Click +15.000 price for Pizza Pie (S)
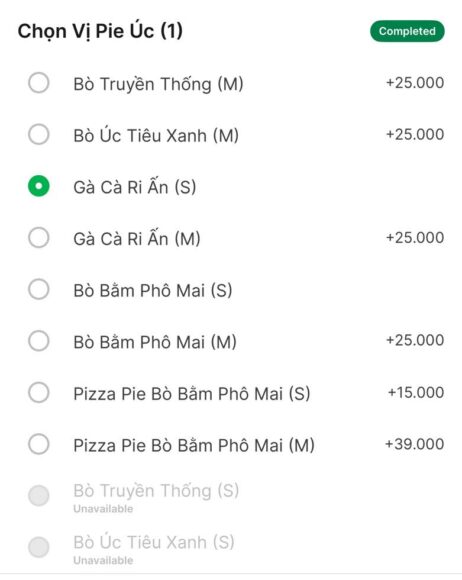This screenshot has height=580, width=462. point(416,392)
